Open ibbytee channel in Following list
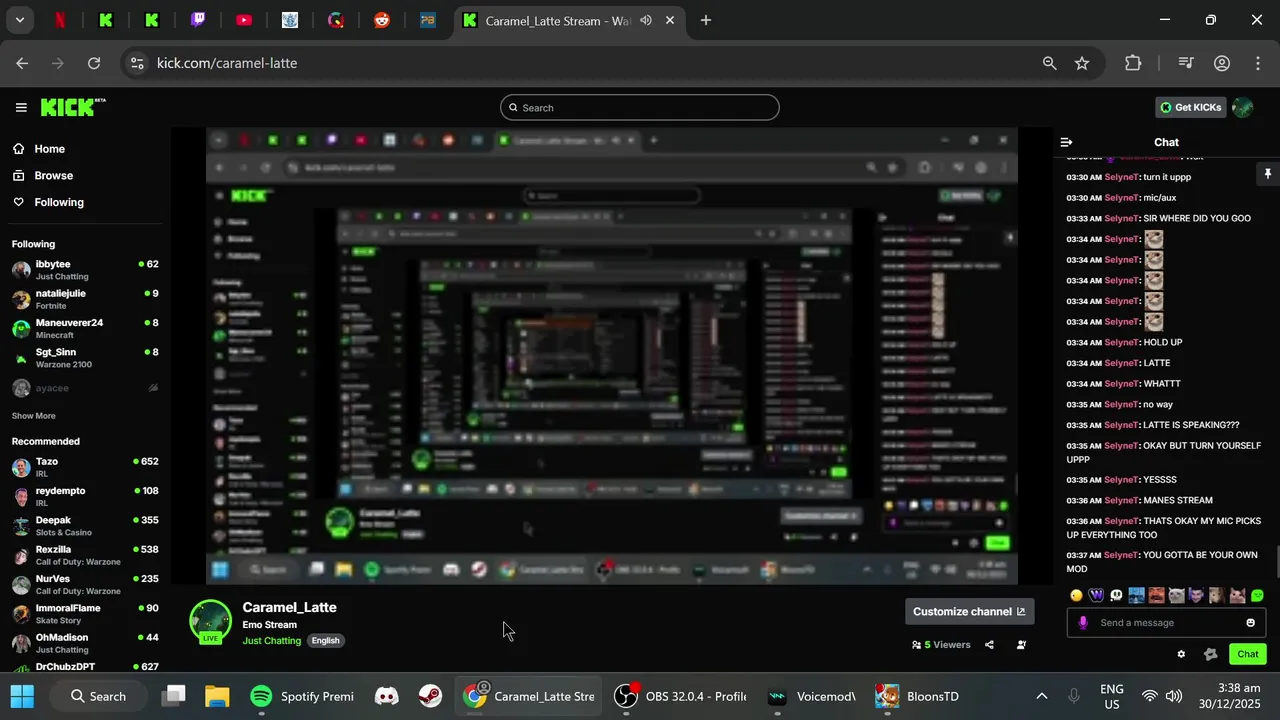 coord(85,270)
